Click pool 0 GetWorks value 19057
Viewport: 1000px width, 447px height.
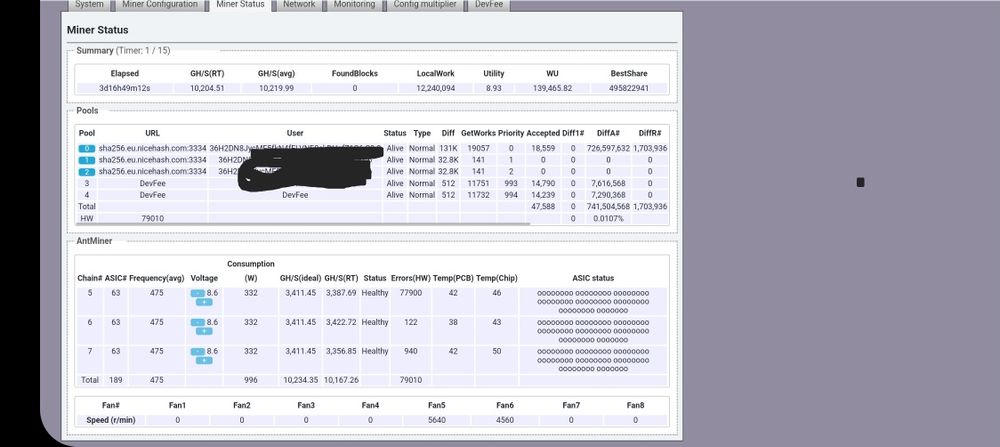(478, 148)
